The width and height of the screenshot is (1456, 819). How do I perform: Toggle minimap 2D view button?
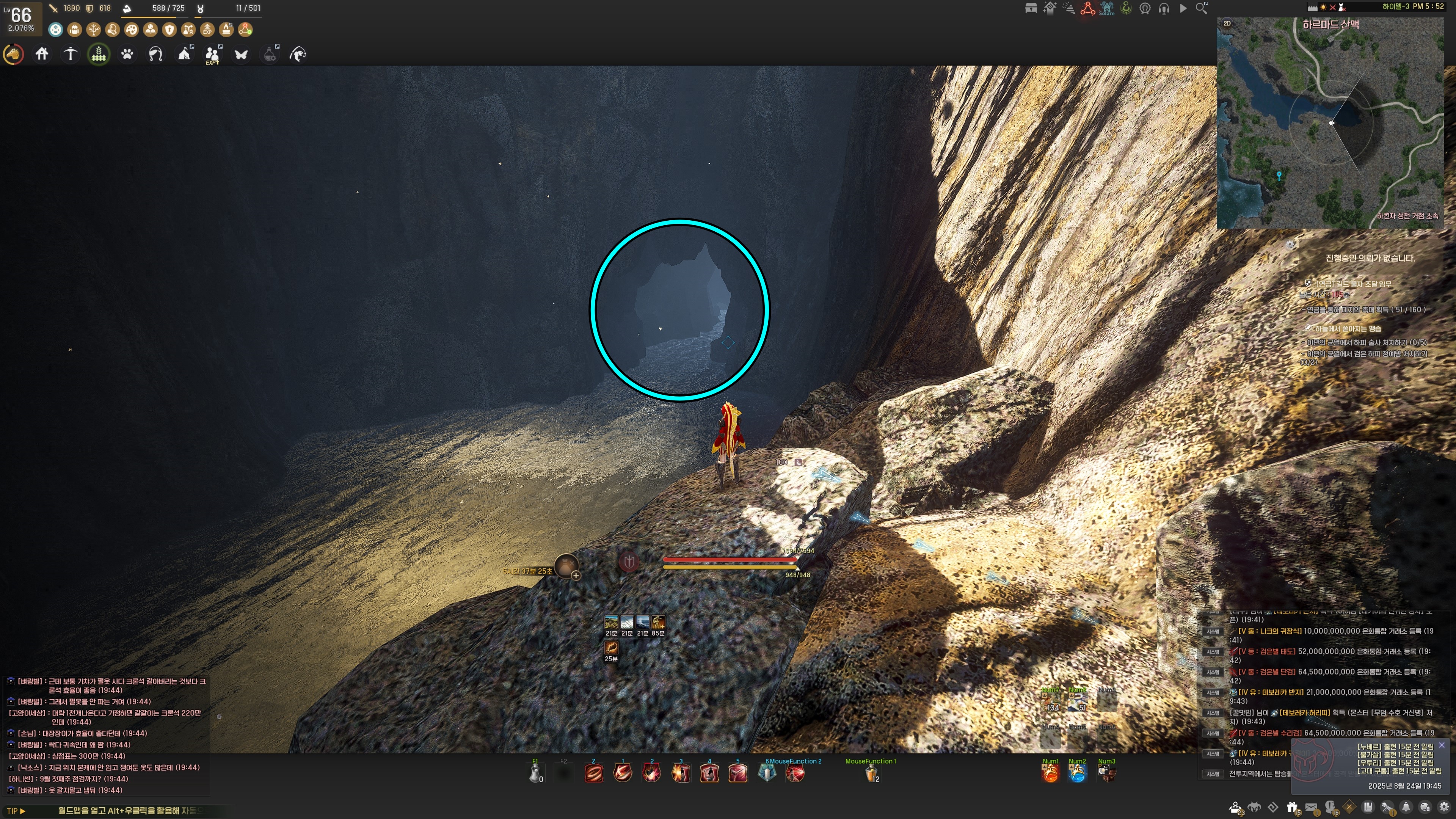pos(1227,23)
